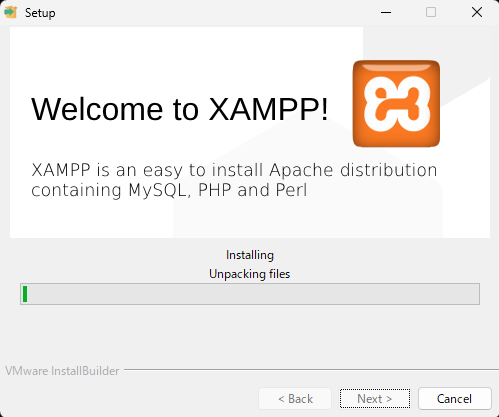Cancel the XAMPP installation
This screenshot has height=417, width=499.
pos(455,399)
